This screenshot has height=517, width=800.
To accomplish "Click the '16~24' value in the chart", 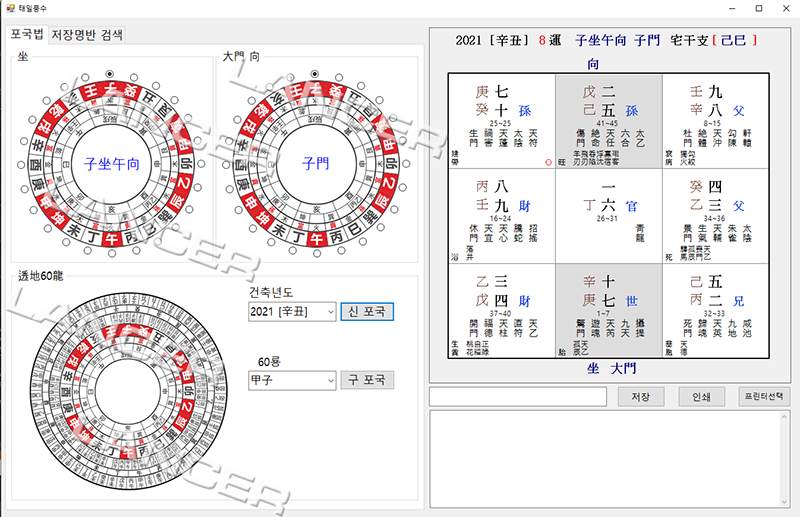I will (x=500, y=218).
